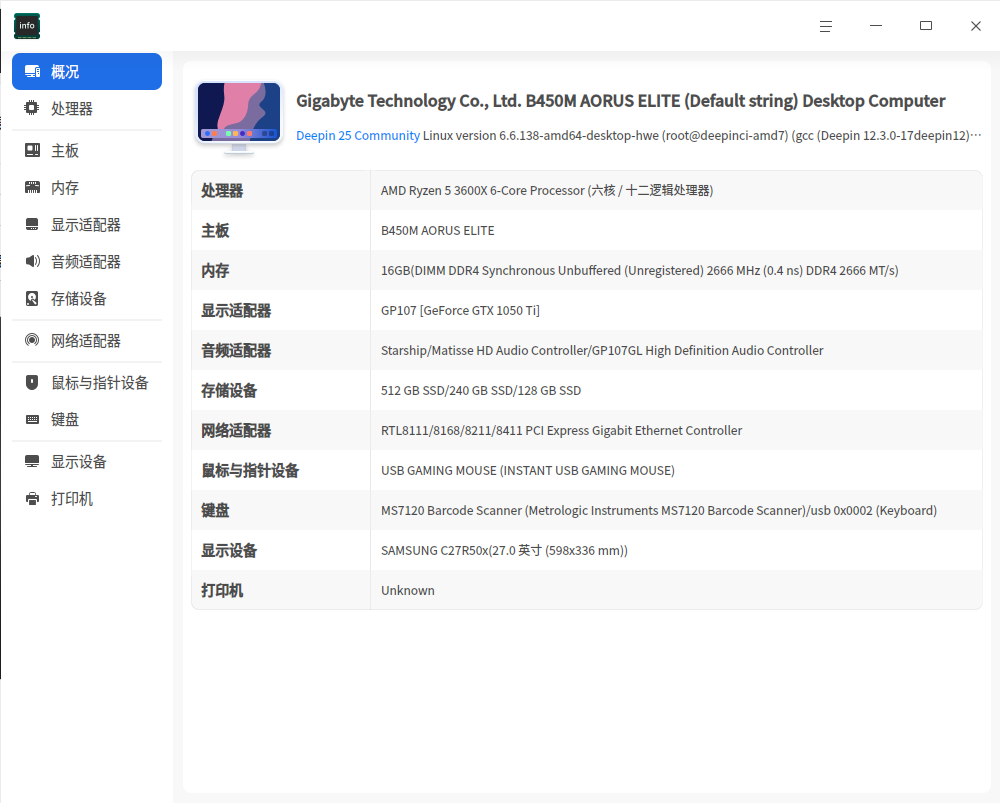This screenshot has width=1000, height=803.
Task: Maximize the device manager window
Action: click(926, 26)
